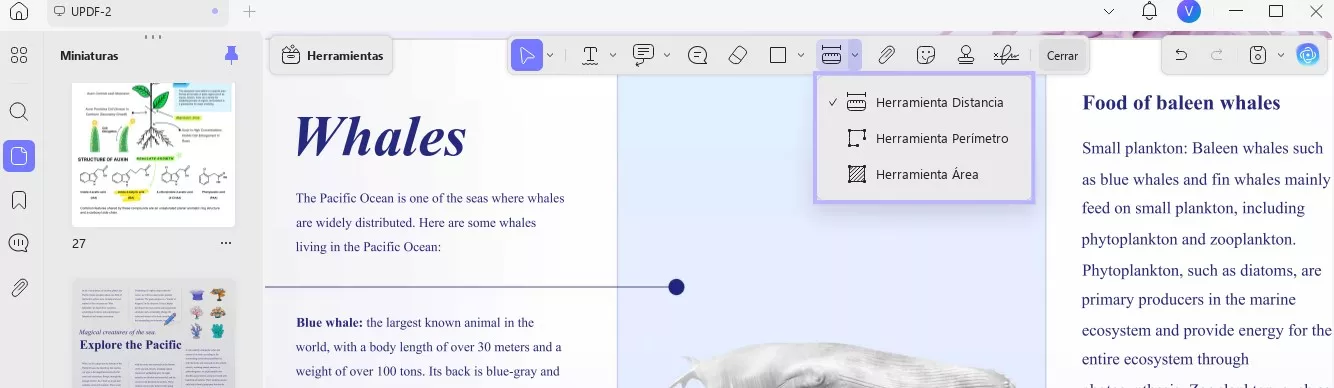This screenshot has width=1334, height=388.
Task: Select the eraser tool in toolbar
Action: pyautogui.click(x=738, y=56)
